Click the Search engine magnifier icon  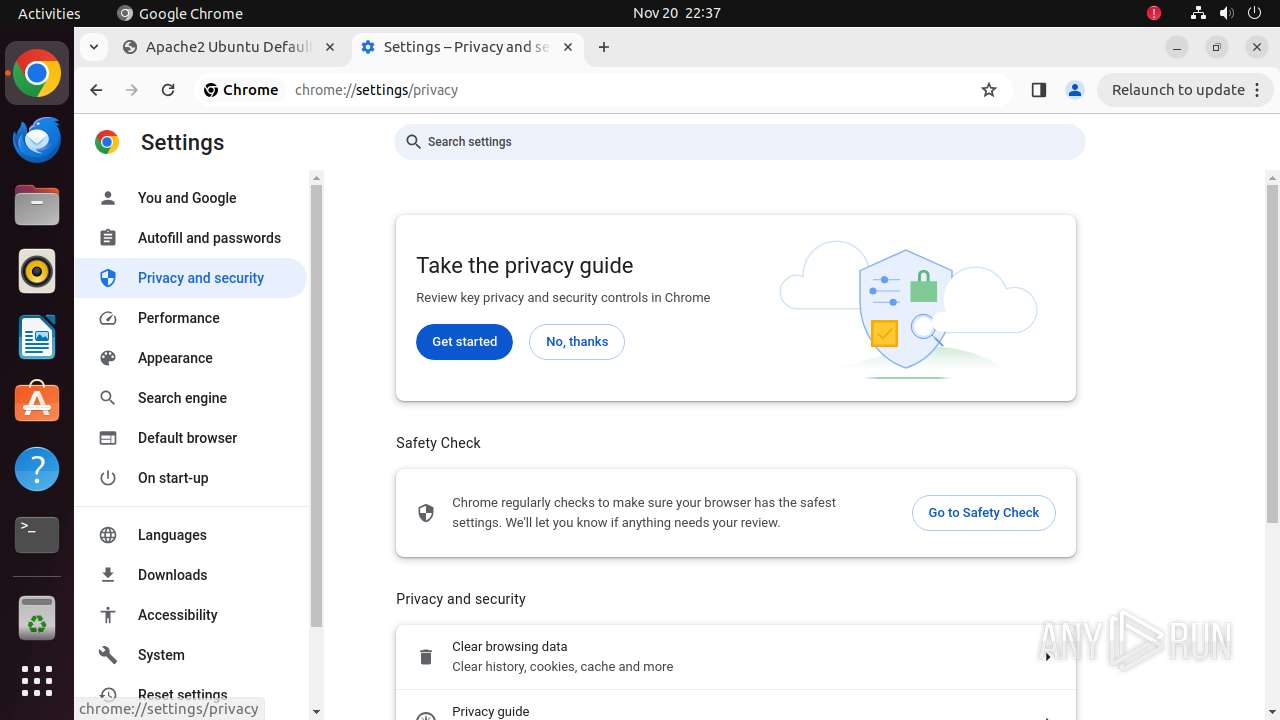point(108,398)
